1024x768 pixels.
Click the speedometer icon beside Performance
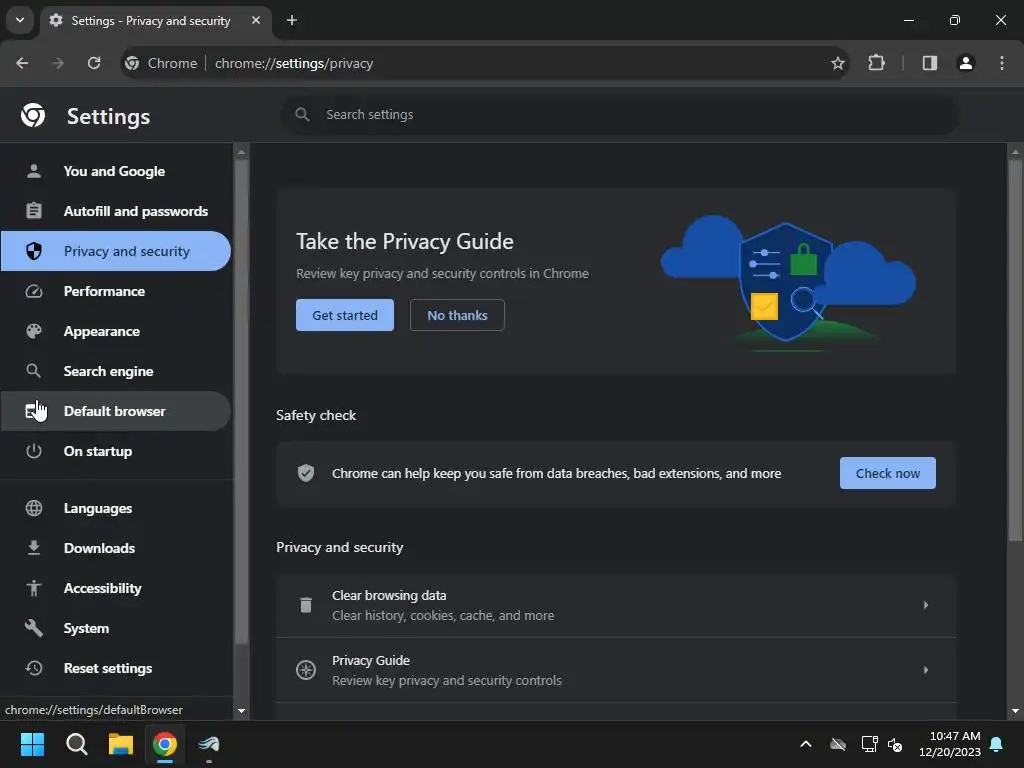pos(33,291)
